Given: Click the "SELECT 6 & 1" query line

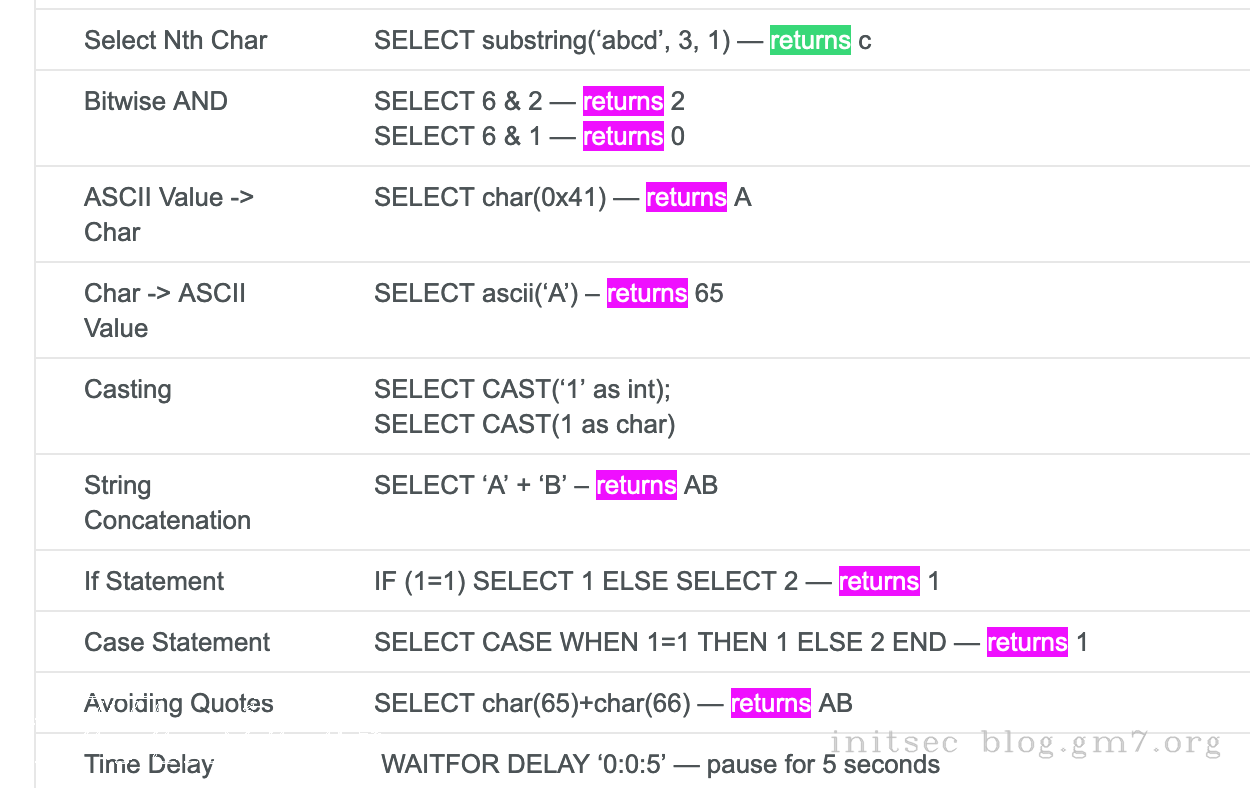Looking at the screenshot, I should click(460, 137).
